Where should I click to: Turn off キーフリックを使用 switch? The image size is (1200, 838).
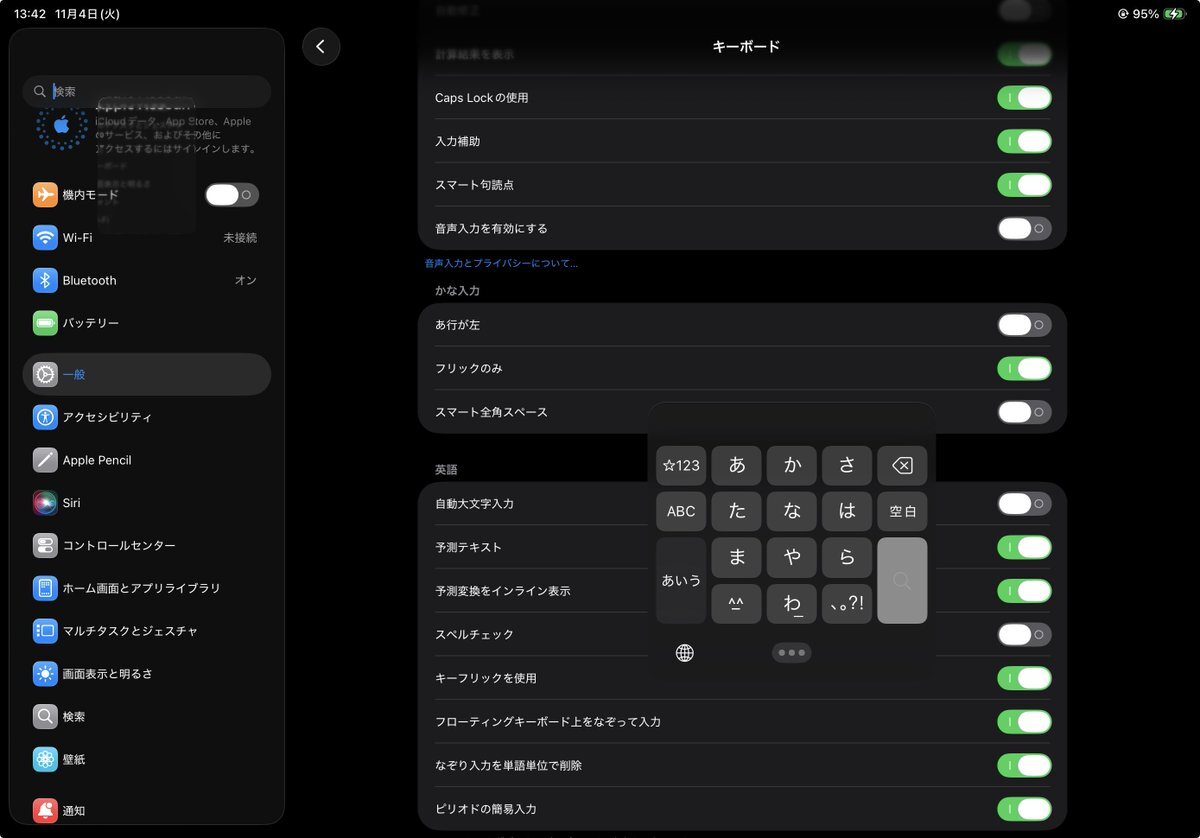coord(1024,678)
